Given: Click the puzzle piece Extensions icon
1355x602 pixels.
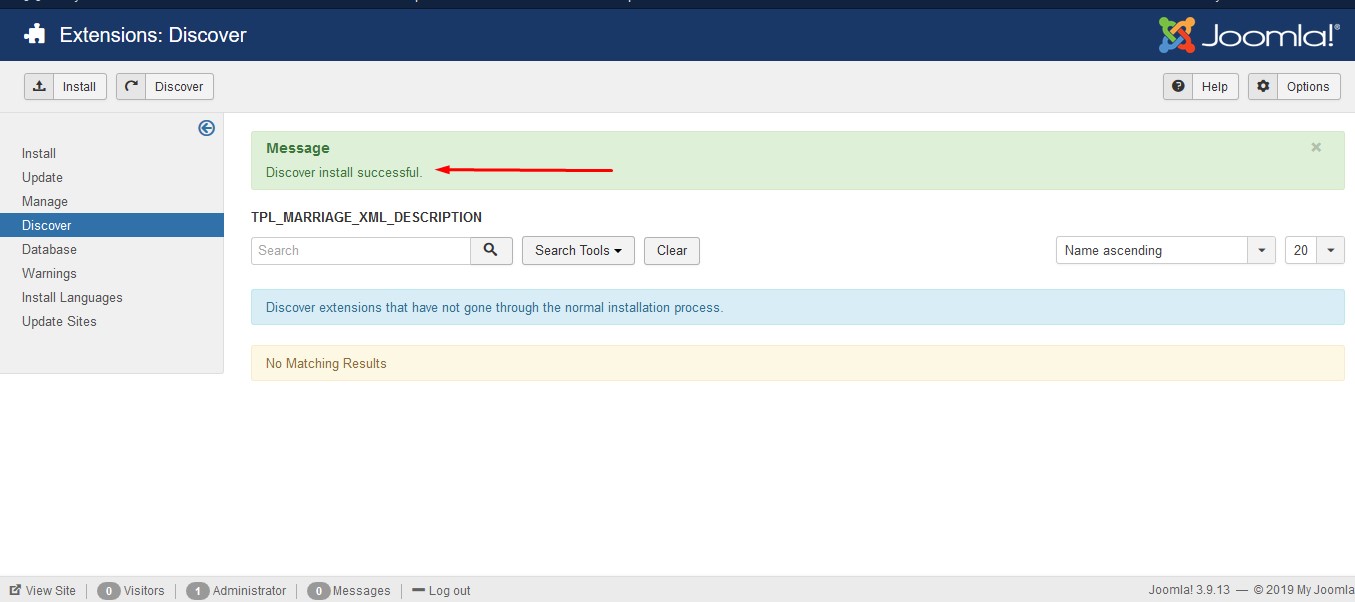Looking at the screenshot, I should [35, 35].
